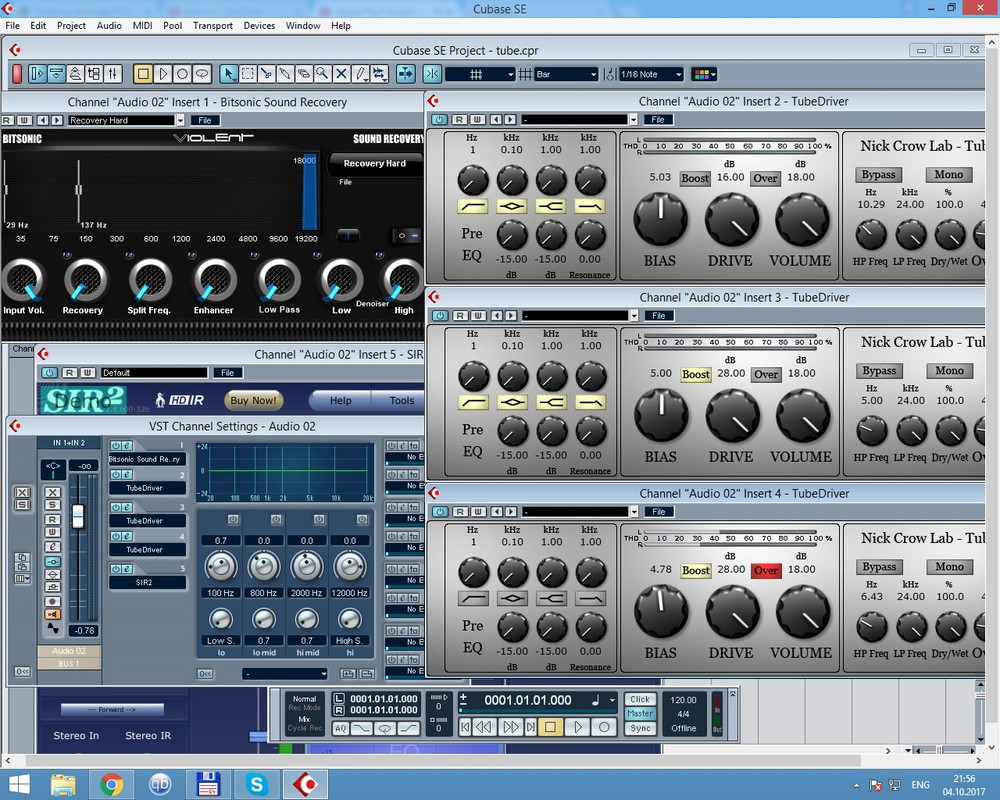Image resolution: width=1000 pixels, height=800 pixels.
Task: Toggle Snap on/off button
Action: point(432,74)
